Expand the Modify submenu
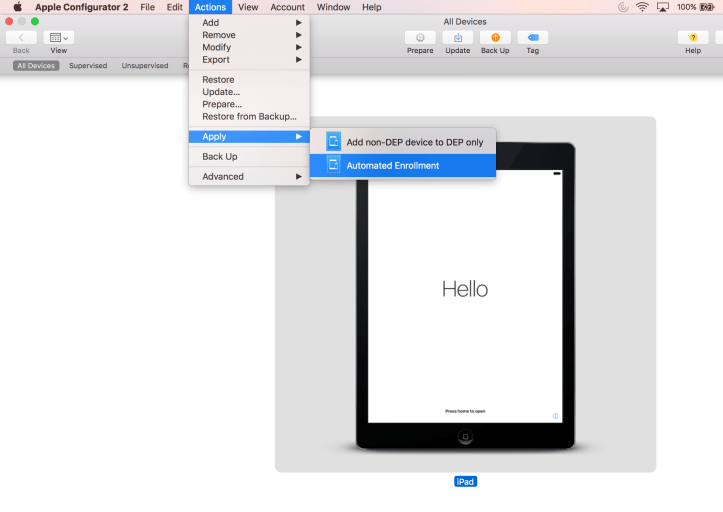This screenshot has width=723, height=512. click(249, 47)
